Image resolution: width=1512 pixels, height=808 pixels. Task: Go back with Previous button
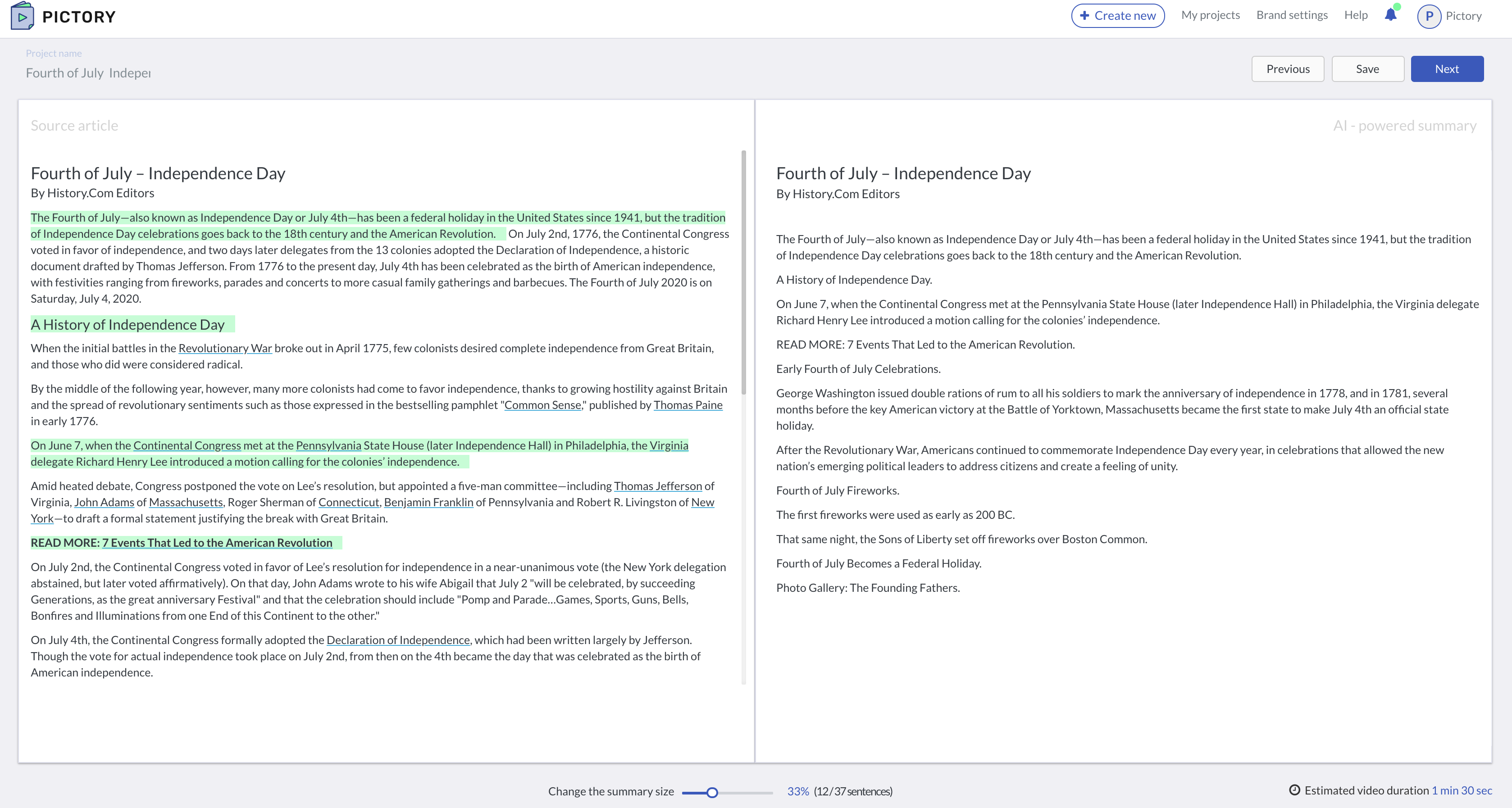click(1288, 68)
